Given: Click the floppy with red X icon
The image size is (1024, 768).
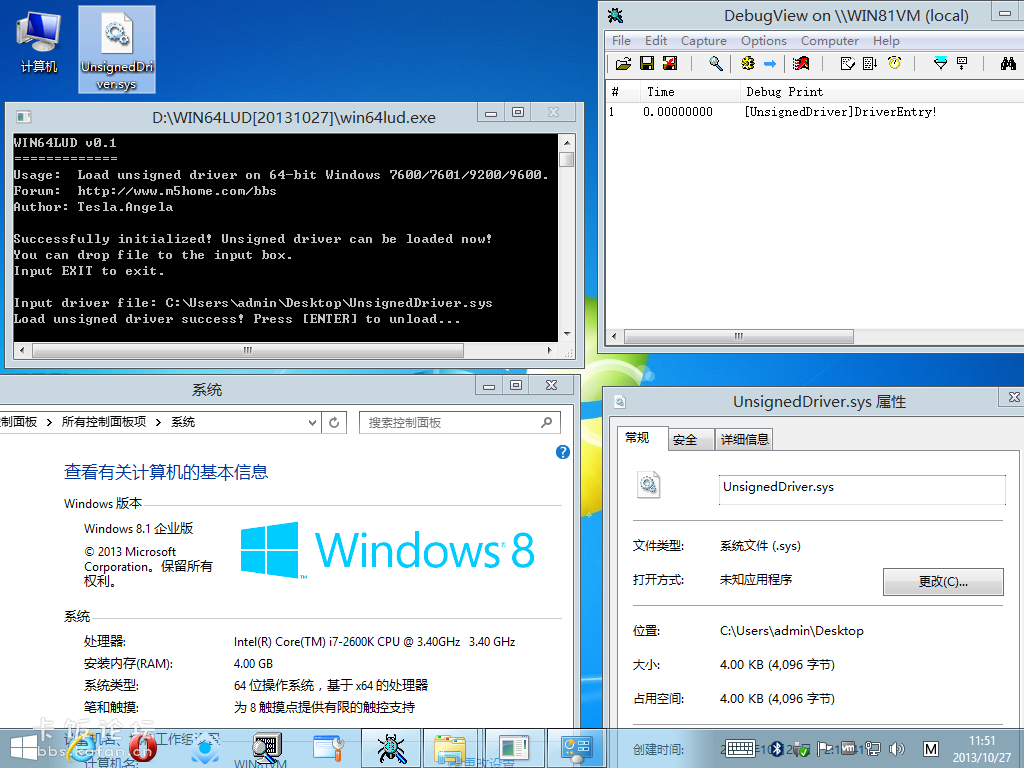Looking at the screenshot, I should click(x=670, y=63).
